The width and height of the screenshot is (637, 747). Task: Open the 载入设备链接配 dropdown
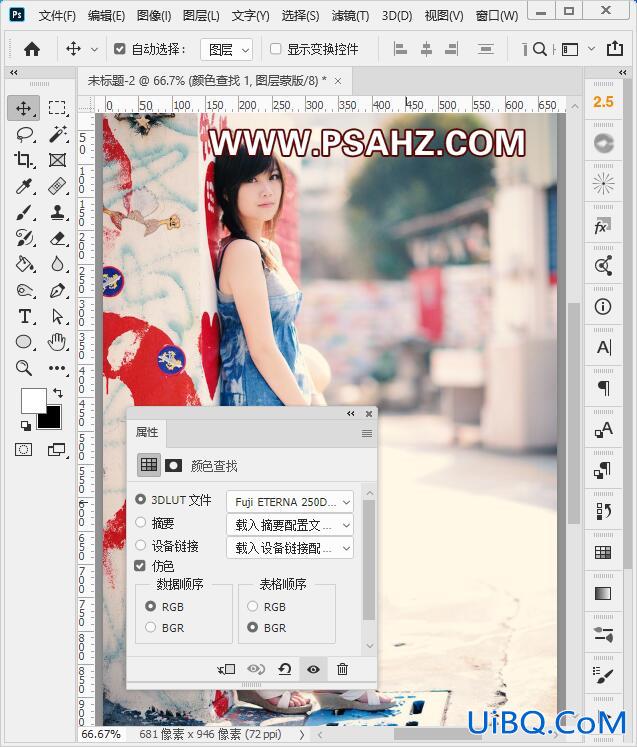click(x=290, y=548)
